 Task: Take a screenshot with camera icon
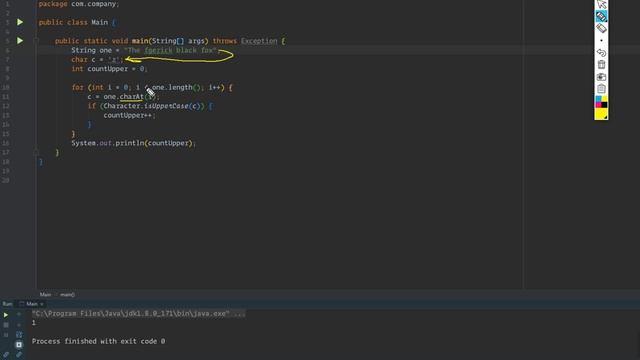pos(601,77)
